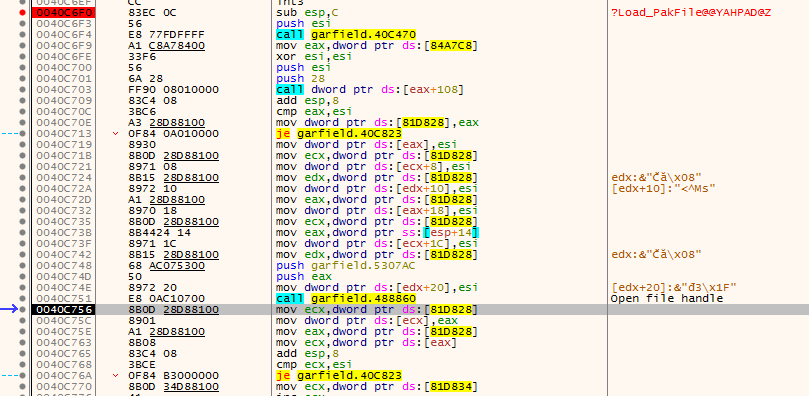The image size is (809, 396).
Task: Click the red jump arrow at 0040C713
Action: point(115,134)
